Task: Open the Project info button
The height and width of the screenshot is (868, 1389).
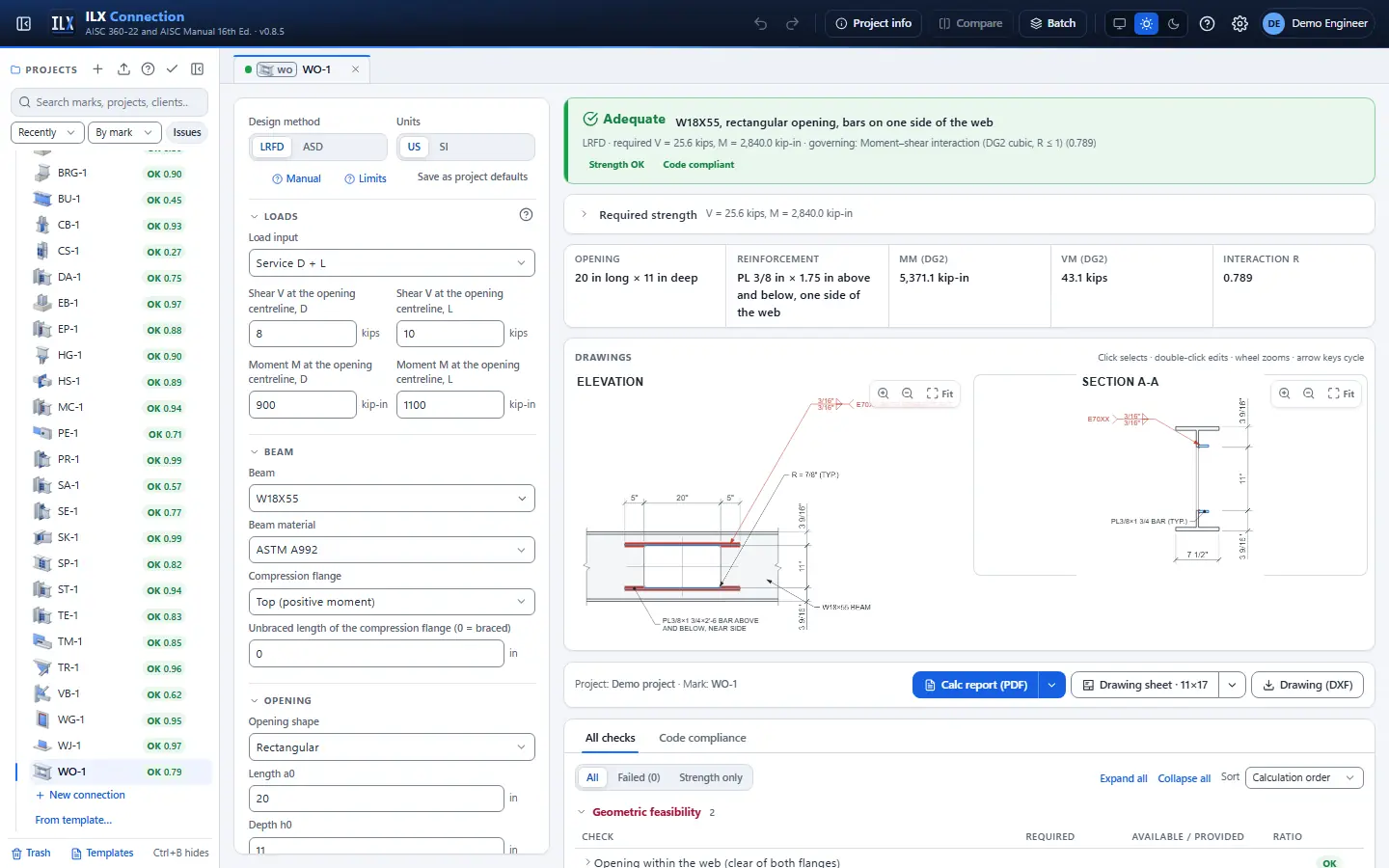Action: 874,23
